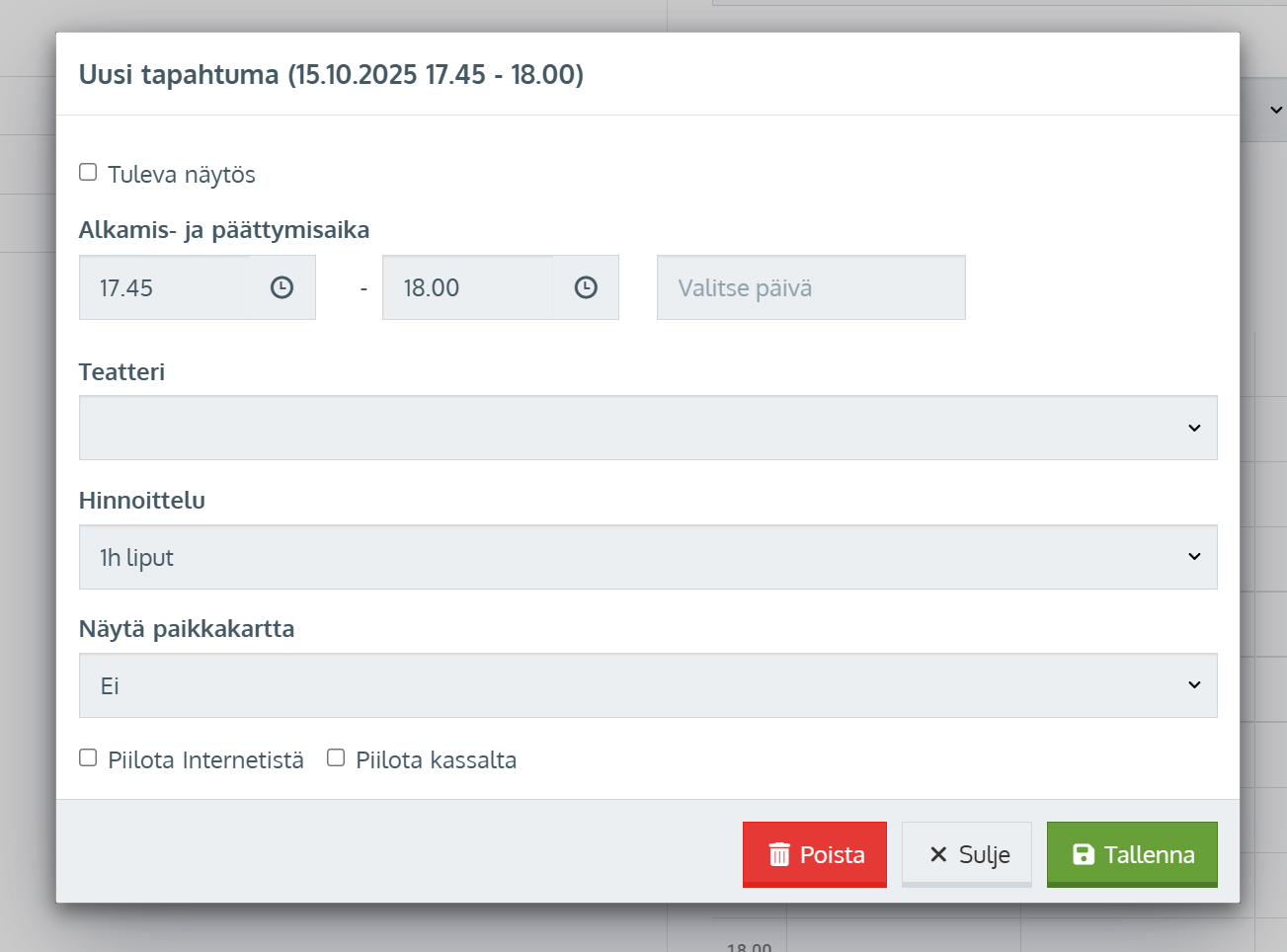Open the Näytä paikkakartta dropdown
This screenshot has width=1287, height=952.
coord(648,685)
